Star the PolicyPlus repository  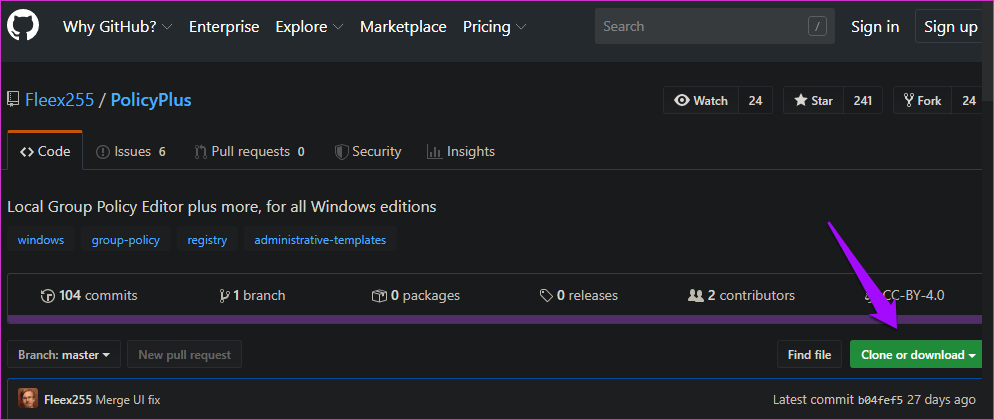[x=813, y=101]
